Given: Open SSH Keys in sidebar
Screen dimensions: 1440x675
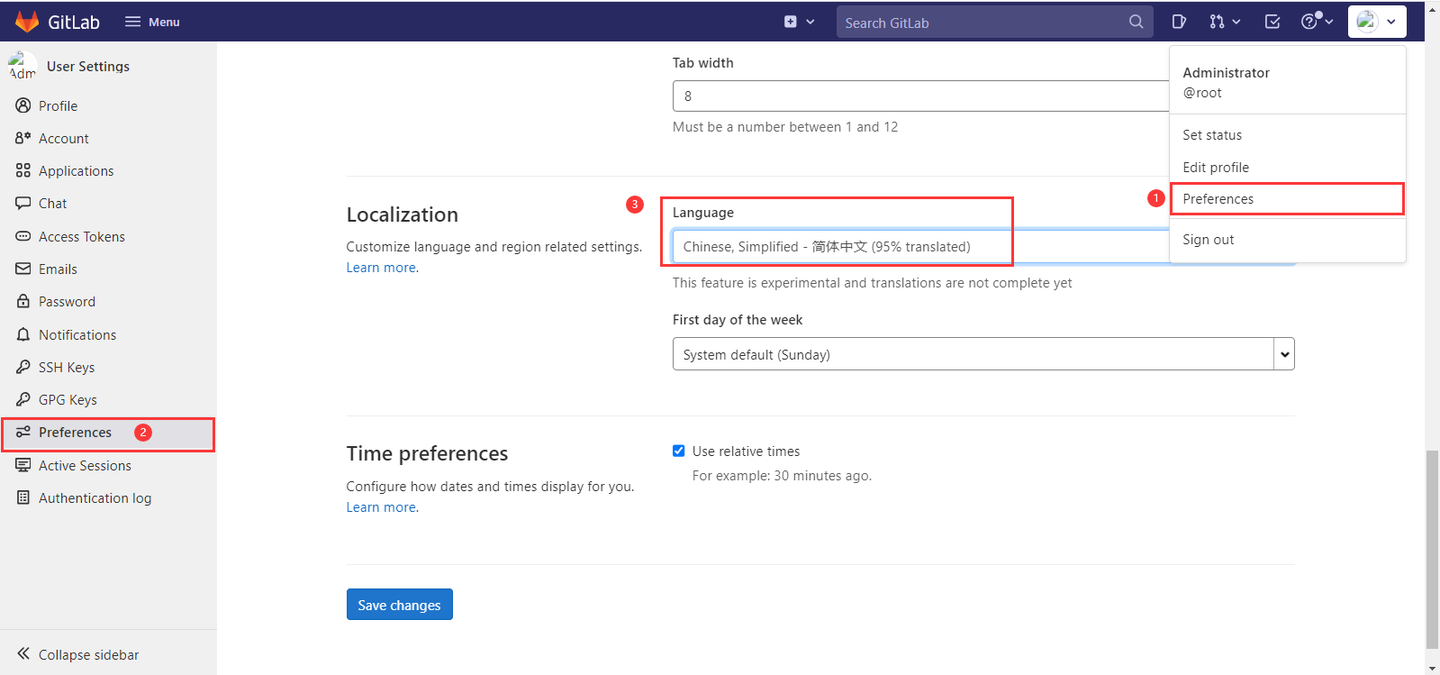Looking at the screenshot, I should coord(66,367).
